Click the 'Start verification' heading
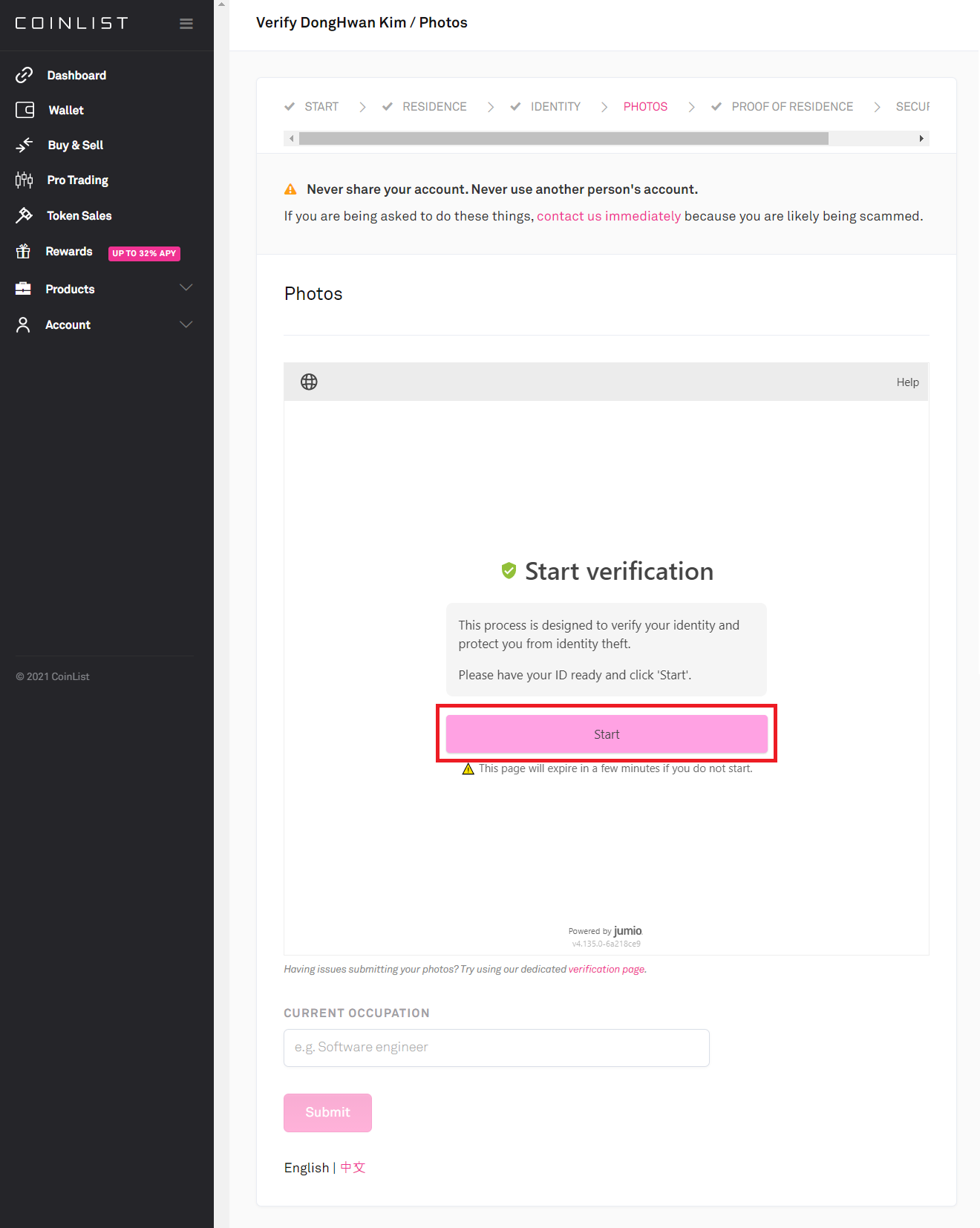This screenshot has width=980, height=1228. (619, 571)
